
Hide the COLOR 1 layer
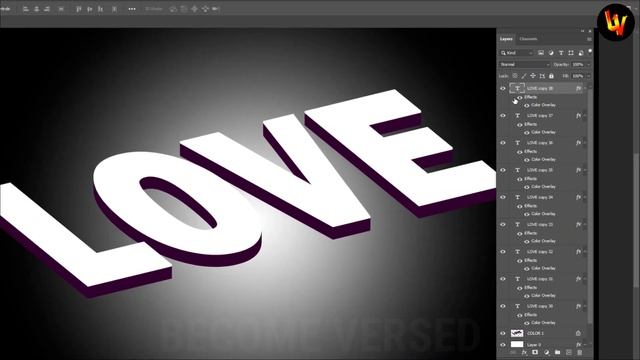(503, 333)
